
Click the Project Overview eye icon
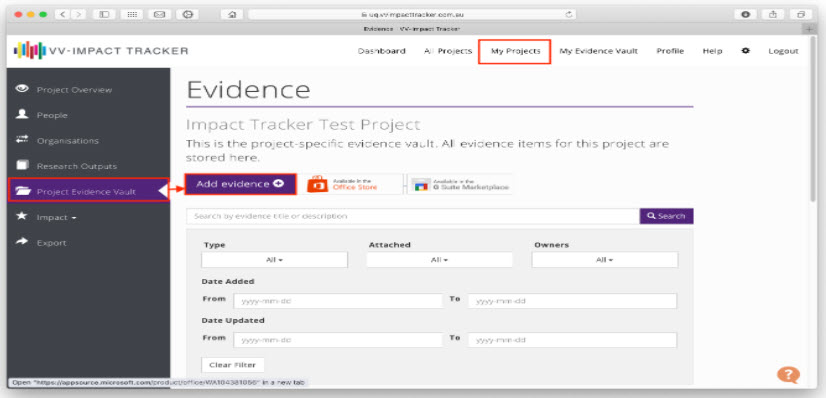click(22, 89)
